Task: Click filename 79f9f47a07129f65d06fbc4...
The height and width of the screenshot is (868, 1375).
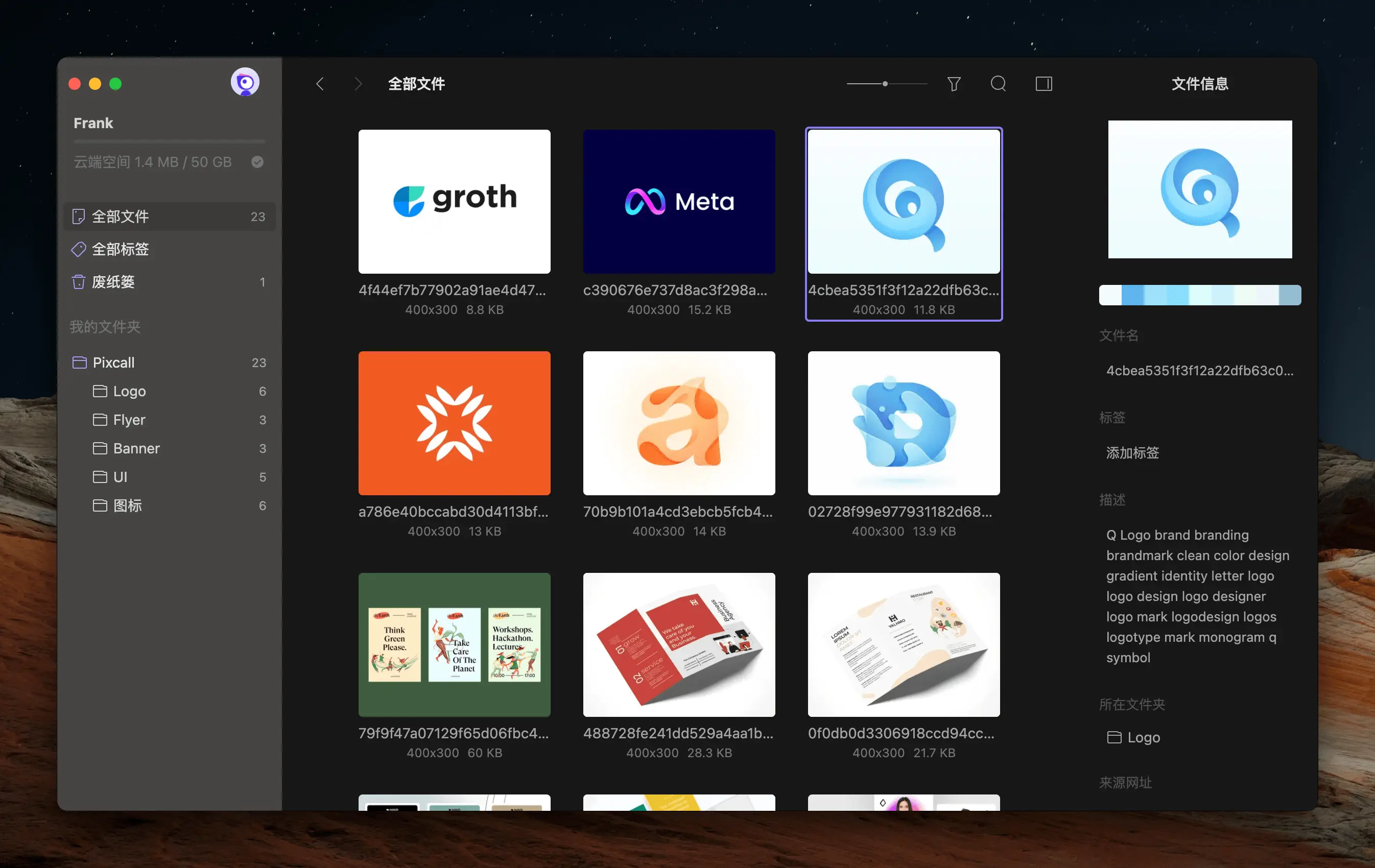Action: (454, 733)
